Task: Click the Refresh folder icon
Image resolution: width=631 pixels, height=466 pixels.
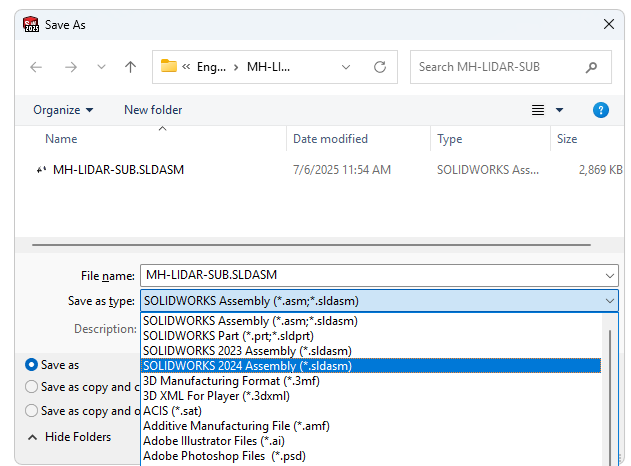Action: (380, 67)
